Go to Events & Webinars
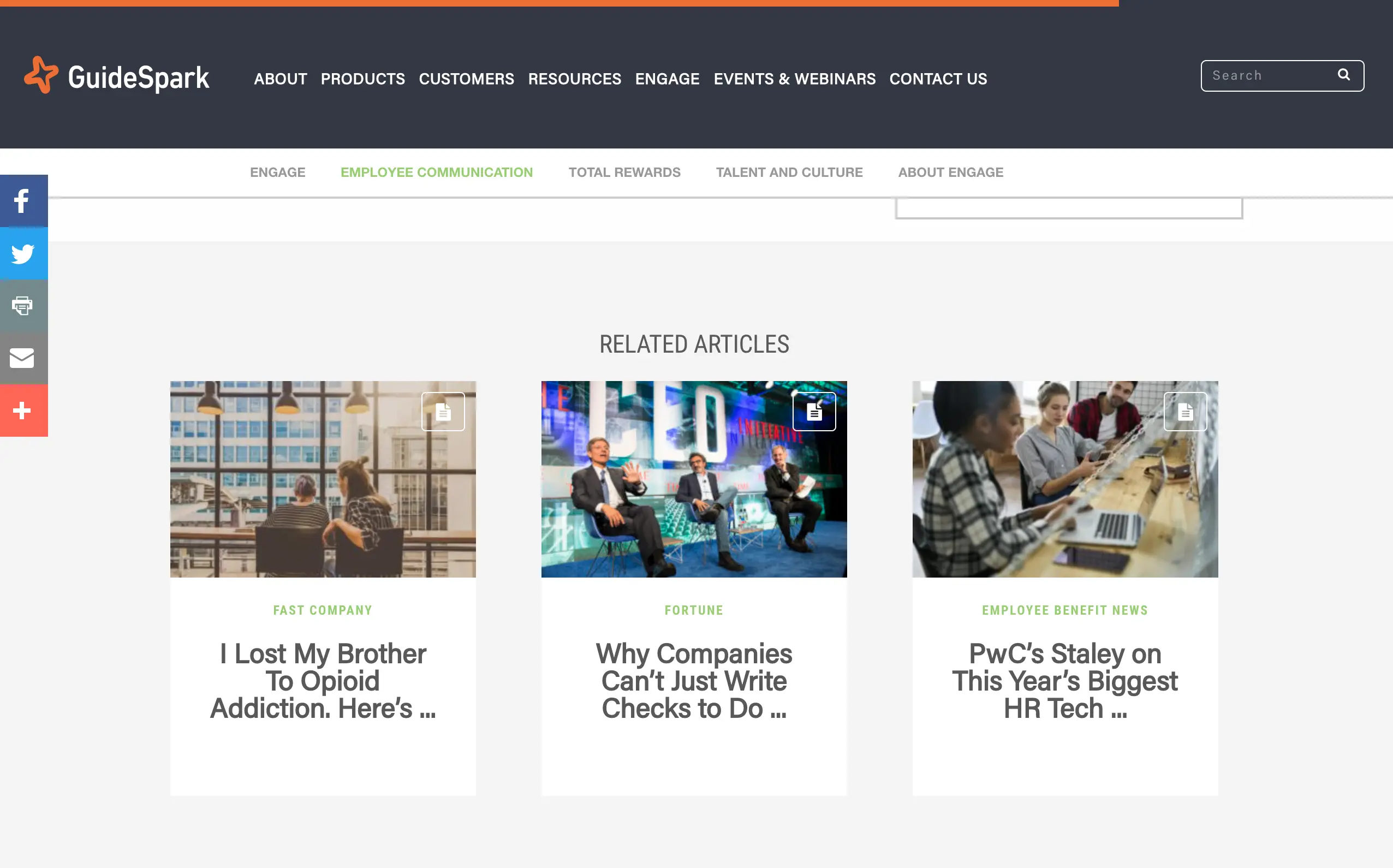This screenshot has width=1393, height=868. tap(794, 79)
